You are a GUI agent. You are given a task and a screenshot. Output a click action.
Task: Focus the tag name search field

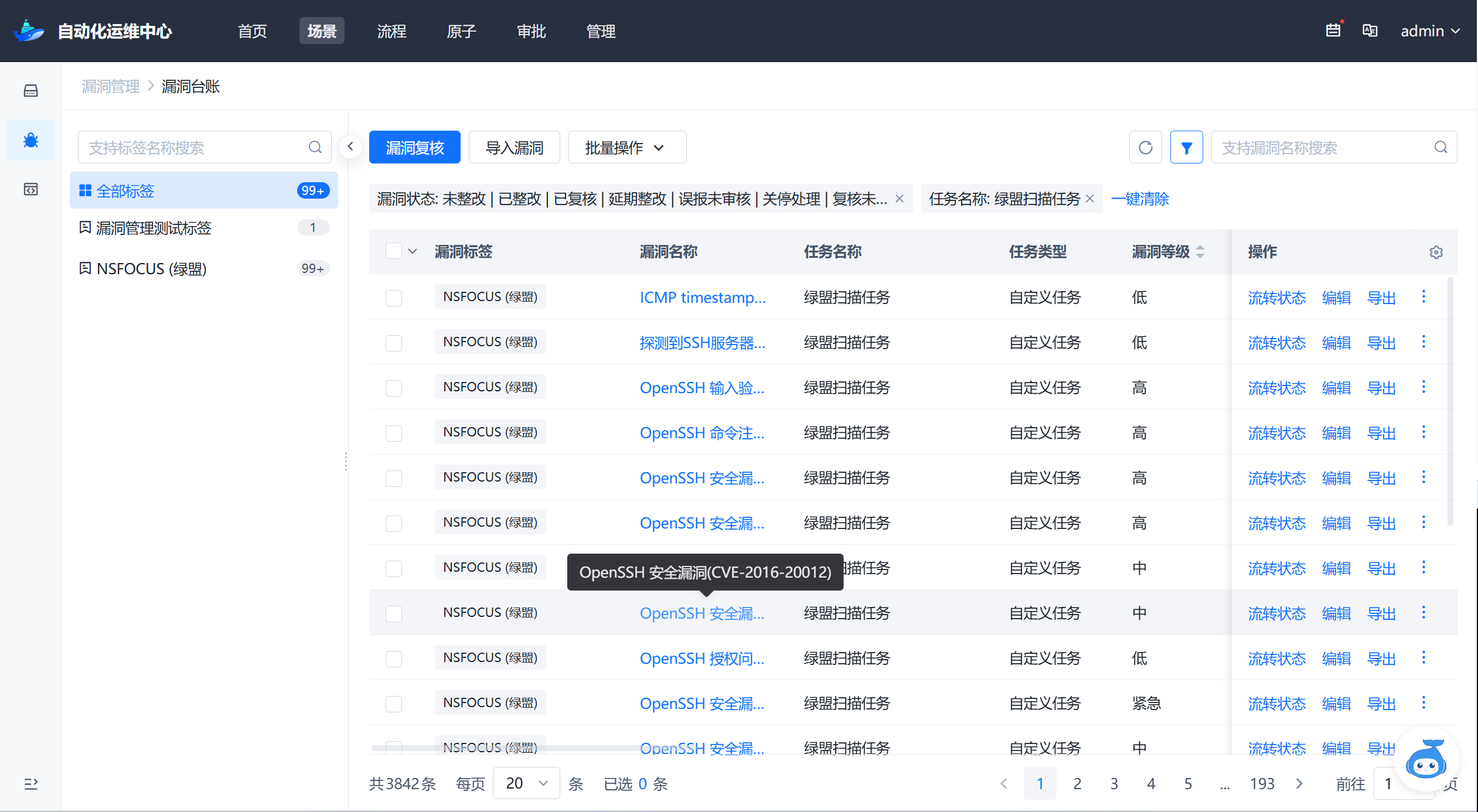(x=205, y=147)
